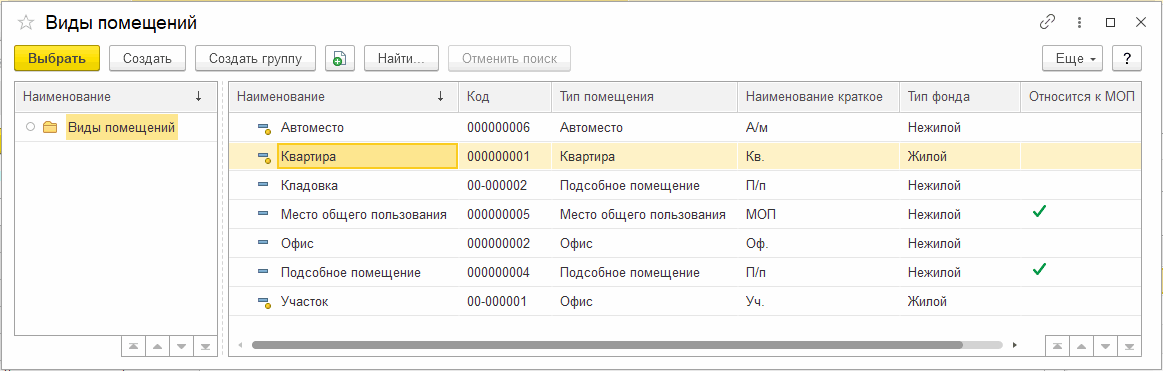This screenshot has width=1163, height=371.
Task: Click the Выбрать button
Action: (57, 58)
